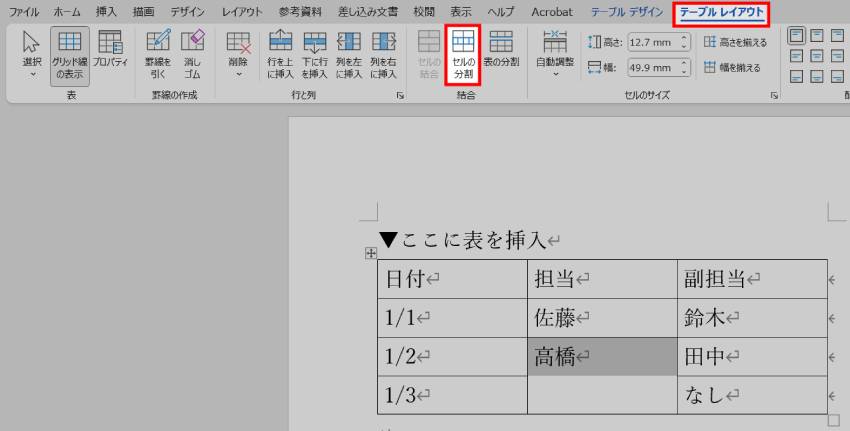Expand the 選択 (Select) dropdown
This screenshot has height=431, width=850.
(x=30, y=54)
